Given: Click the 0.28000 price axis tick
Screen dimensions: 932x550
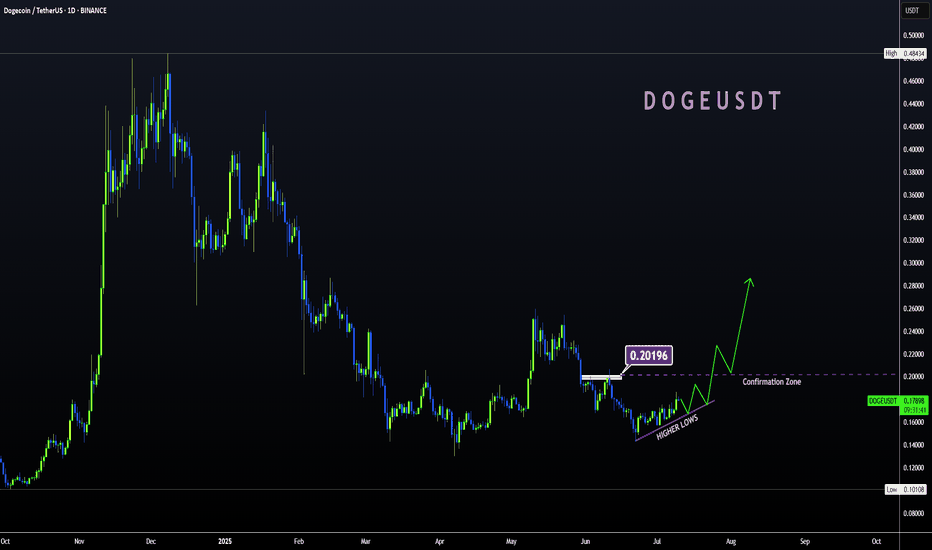Looking at the screenshot, I should (914, 285).
